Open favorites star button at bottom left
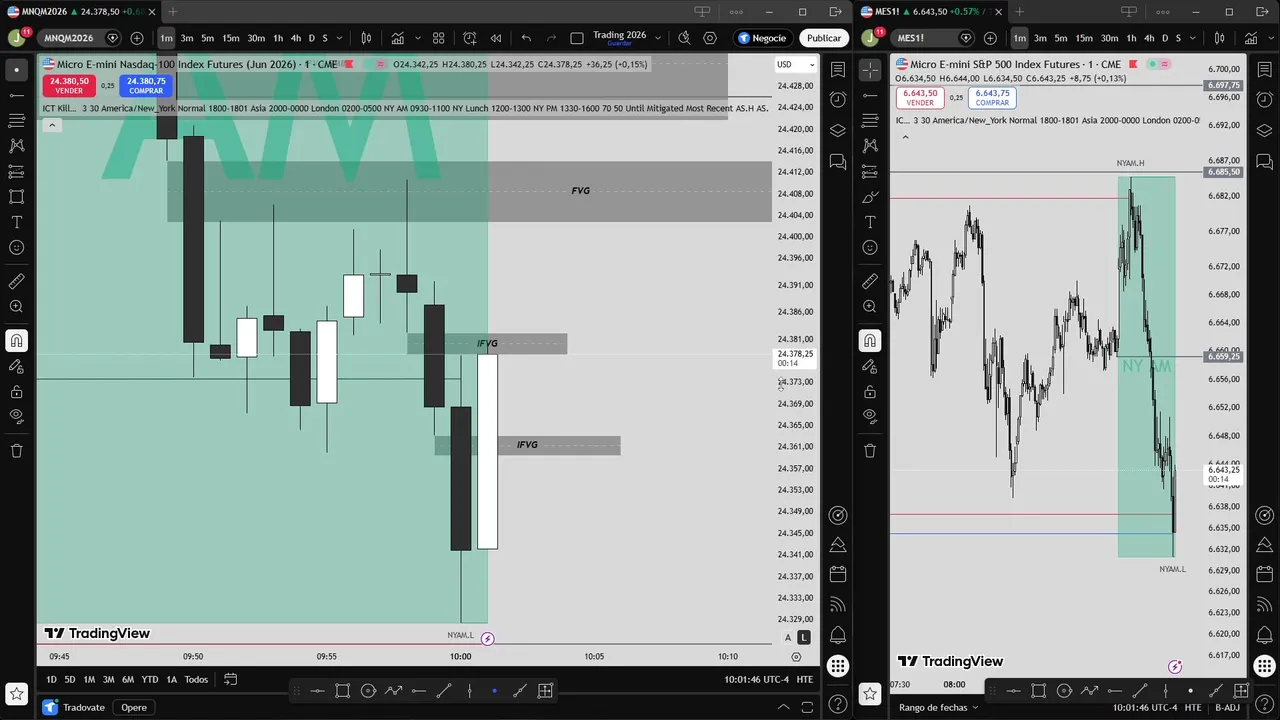Screen dimensions: 1280x720 click(x=16, y=693)
